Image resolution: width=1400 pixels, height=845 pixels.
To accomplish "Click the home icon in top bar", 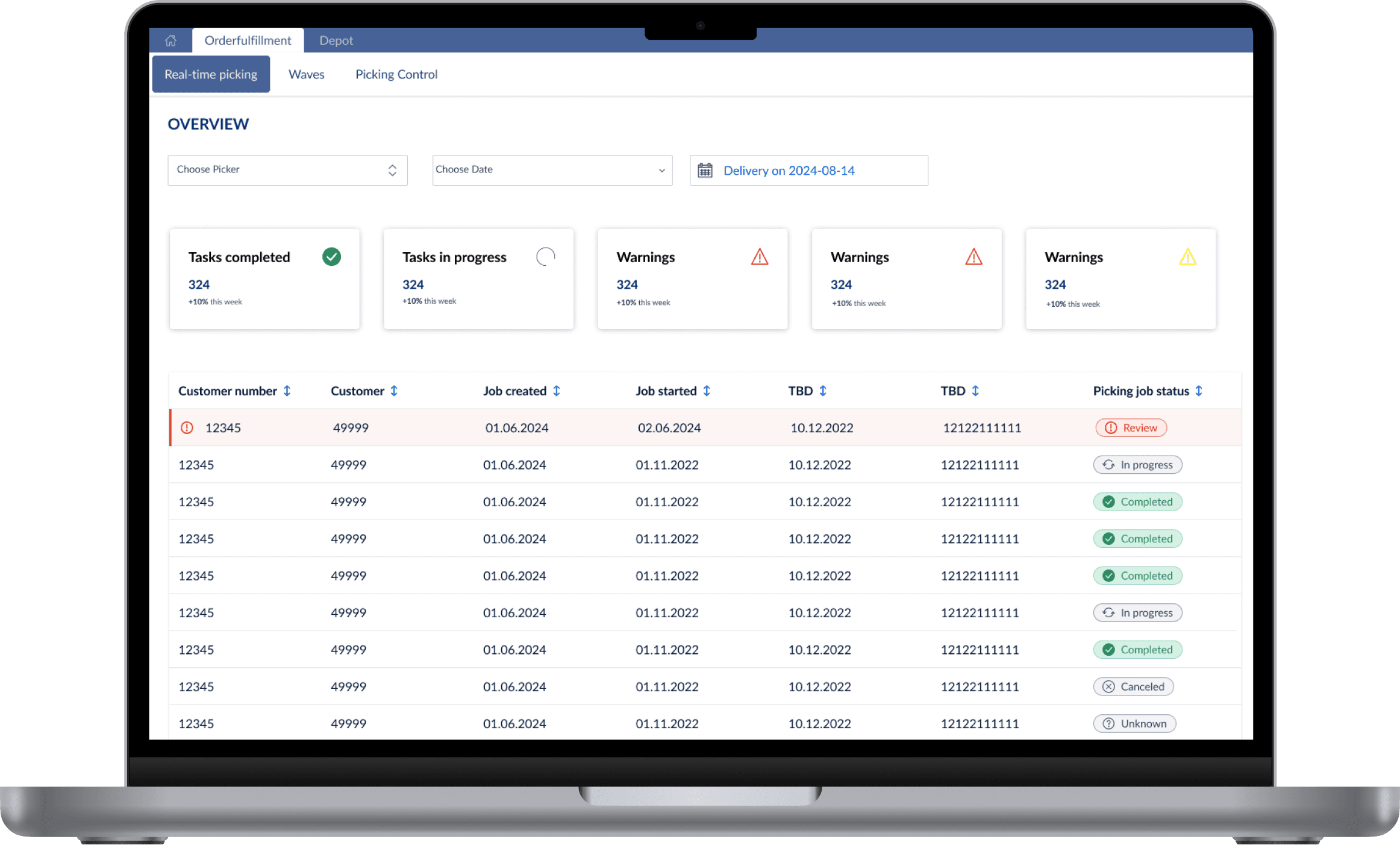I will (x=170, y=40).
